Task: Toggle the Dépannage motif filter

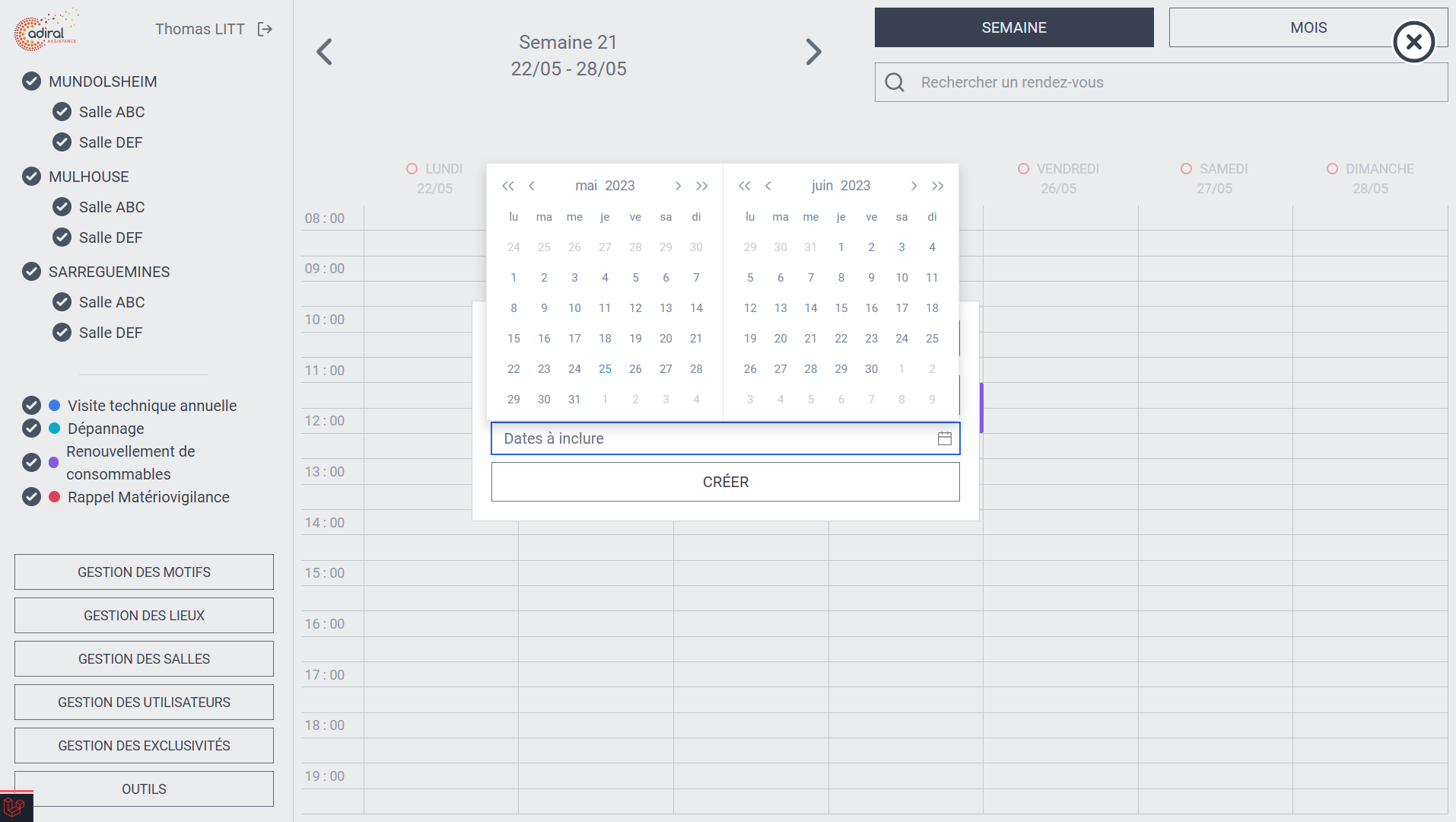Action: 31,429
